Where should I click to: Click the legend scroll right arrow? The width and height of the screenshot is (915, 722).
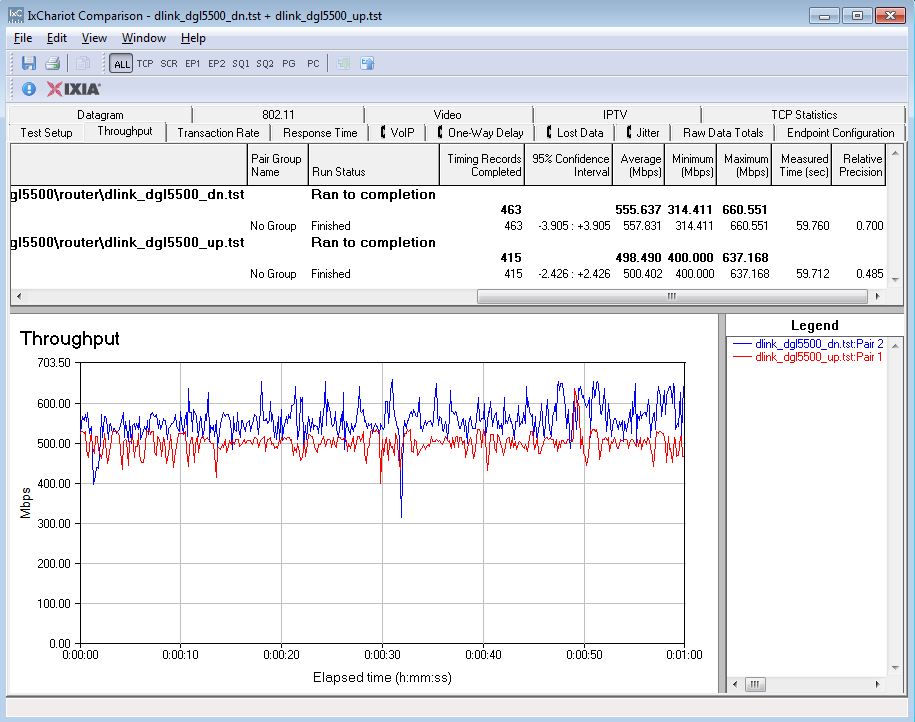[x=877, y=684]
